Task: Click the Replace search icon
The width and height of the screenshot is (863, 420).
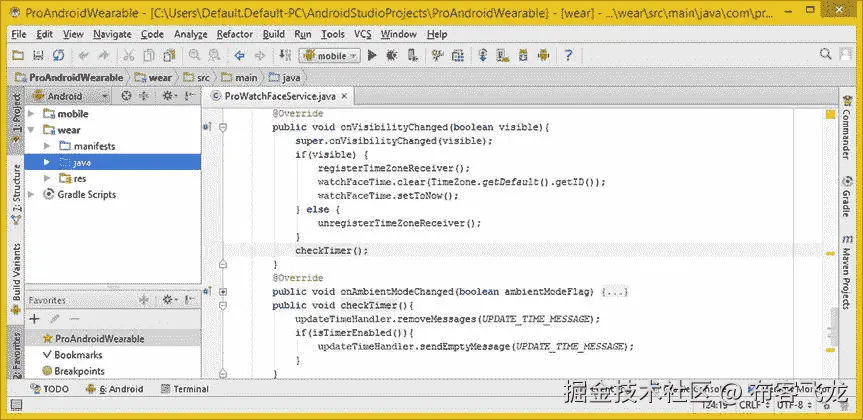Action: click(x=214, y=55)
